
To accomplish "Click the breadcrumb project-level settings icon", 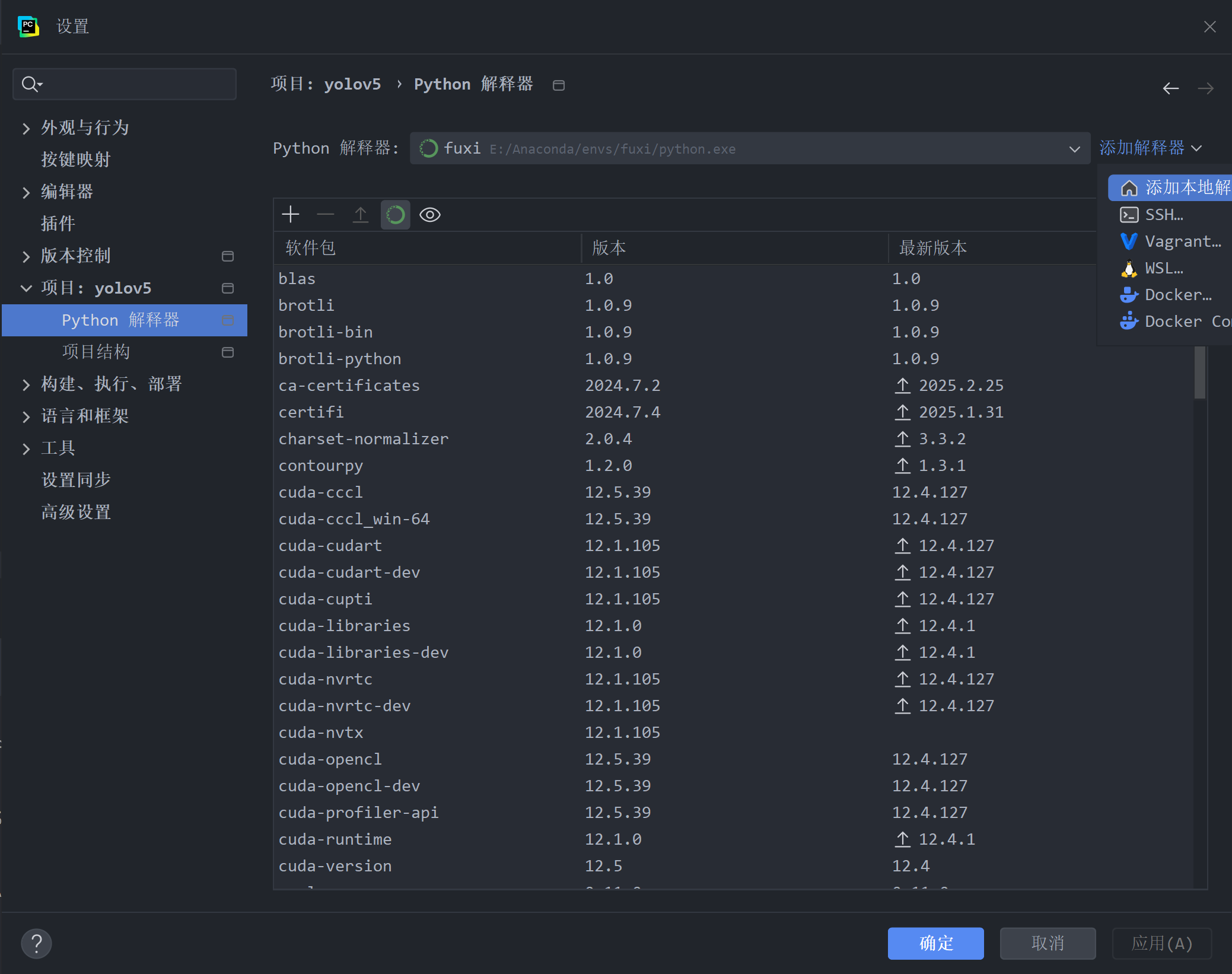I will point(558,85).
